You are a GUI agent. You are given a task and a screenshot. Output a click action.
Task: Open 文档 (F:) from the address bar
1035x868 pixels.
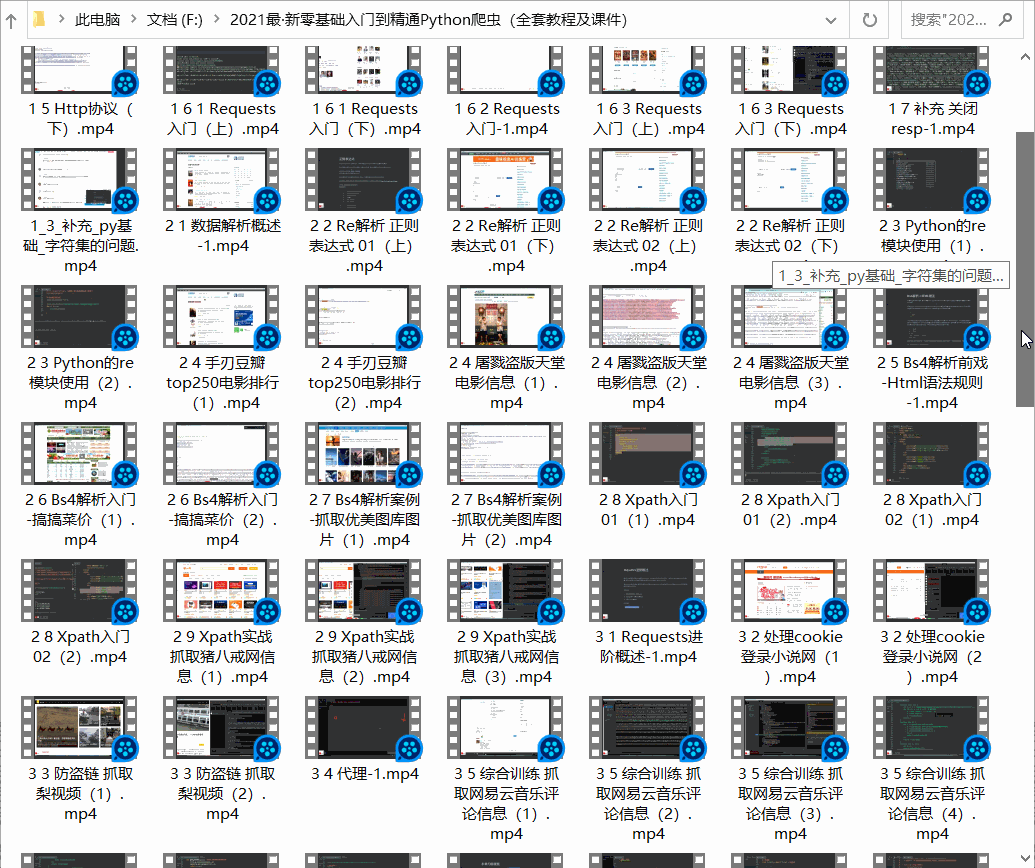[173, 18]
